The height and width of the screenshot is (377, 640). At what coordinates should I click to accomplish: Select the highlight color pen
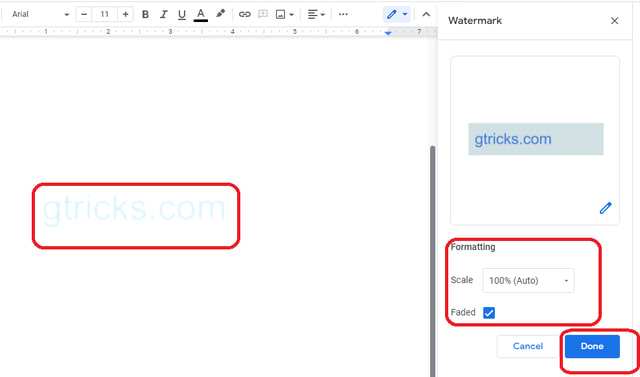click(220, 14)
